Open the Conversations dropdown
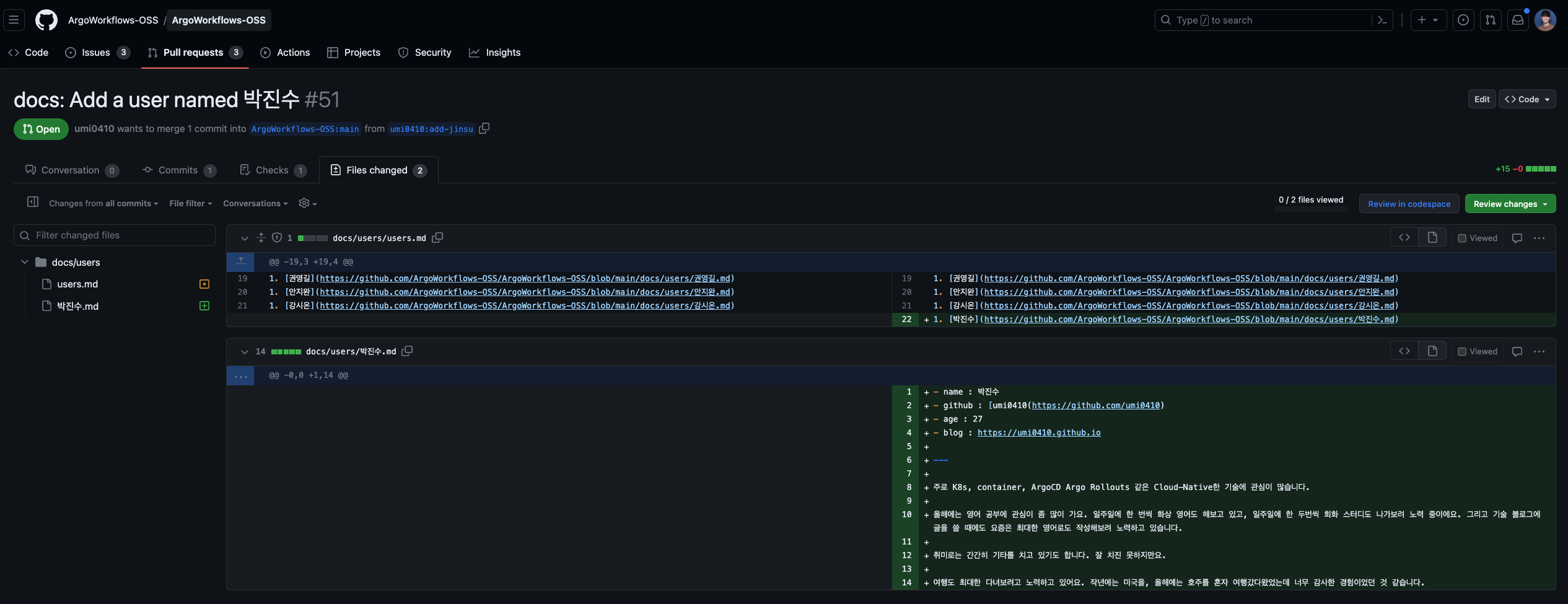Image resolution: width=1568 pixels, height=604 pixels. (255, 203)
